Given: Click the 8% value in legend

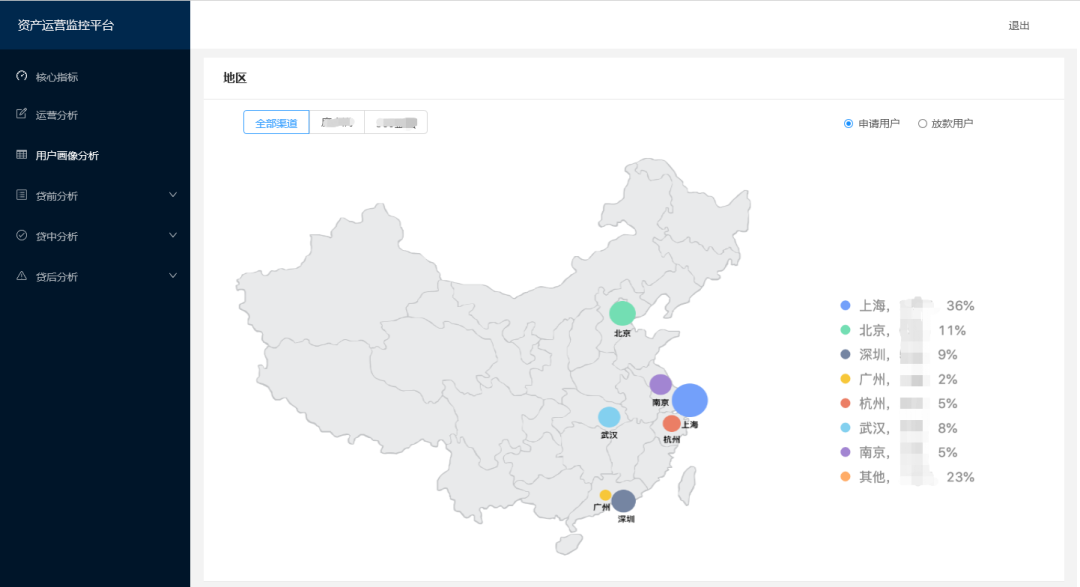Looking at the screenshot, I should (948, 429).
